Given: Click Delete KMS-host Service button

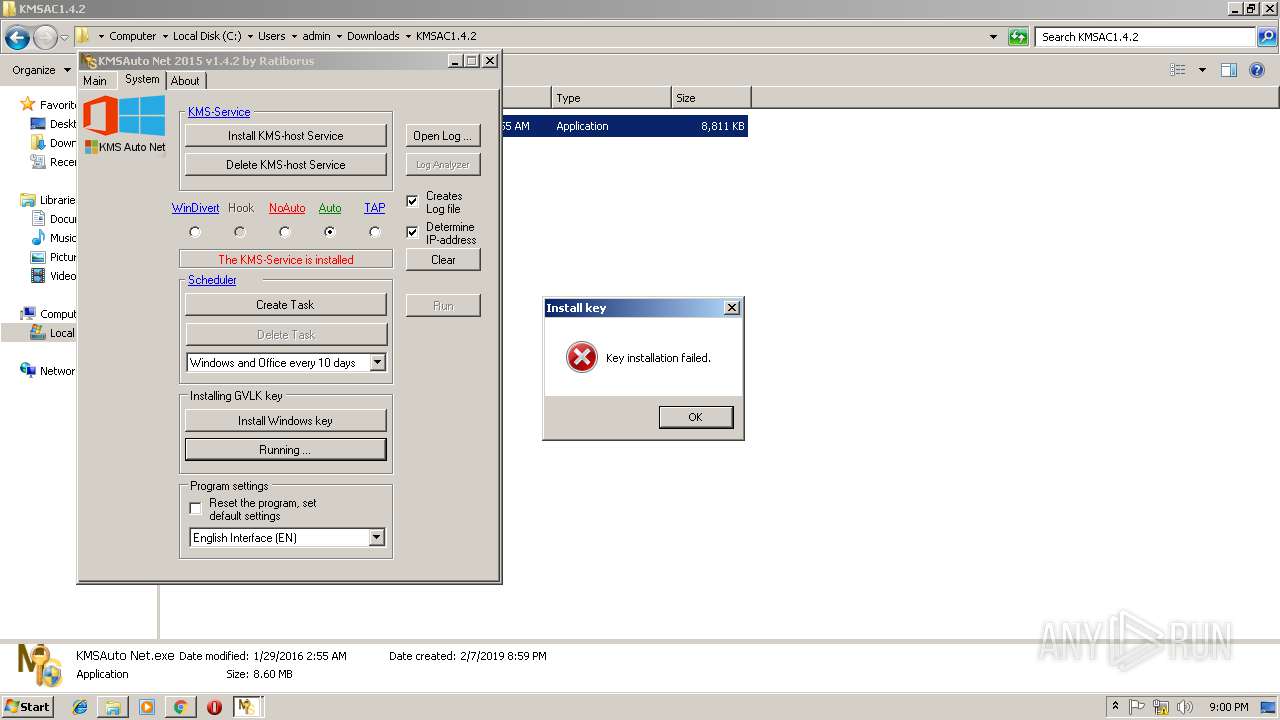Looking at the screenshot, I should [286, 165].
